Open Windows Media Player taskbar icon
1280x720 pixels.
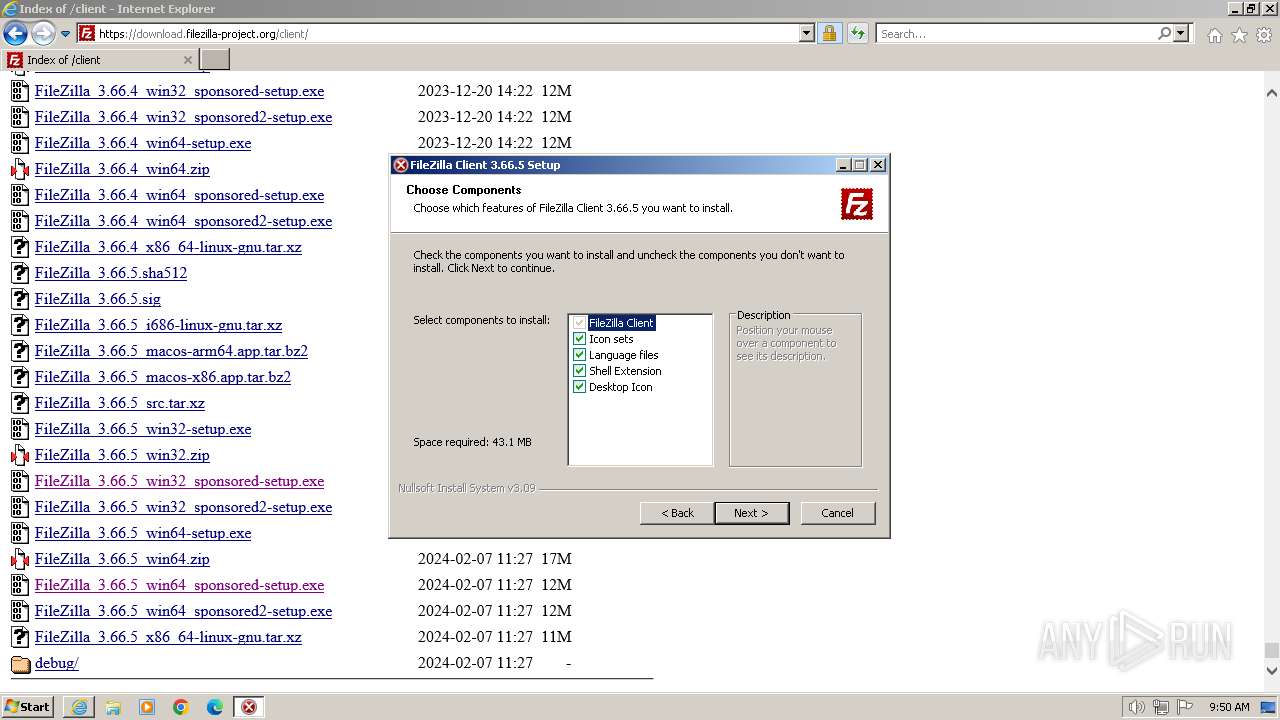(x=147, y=707)
